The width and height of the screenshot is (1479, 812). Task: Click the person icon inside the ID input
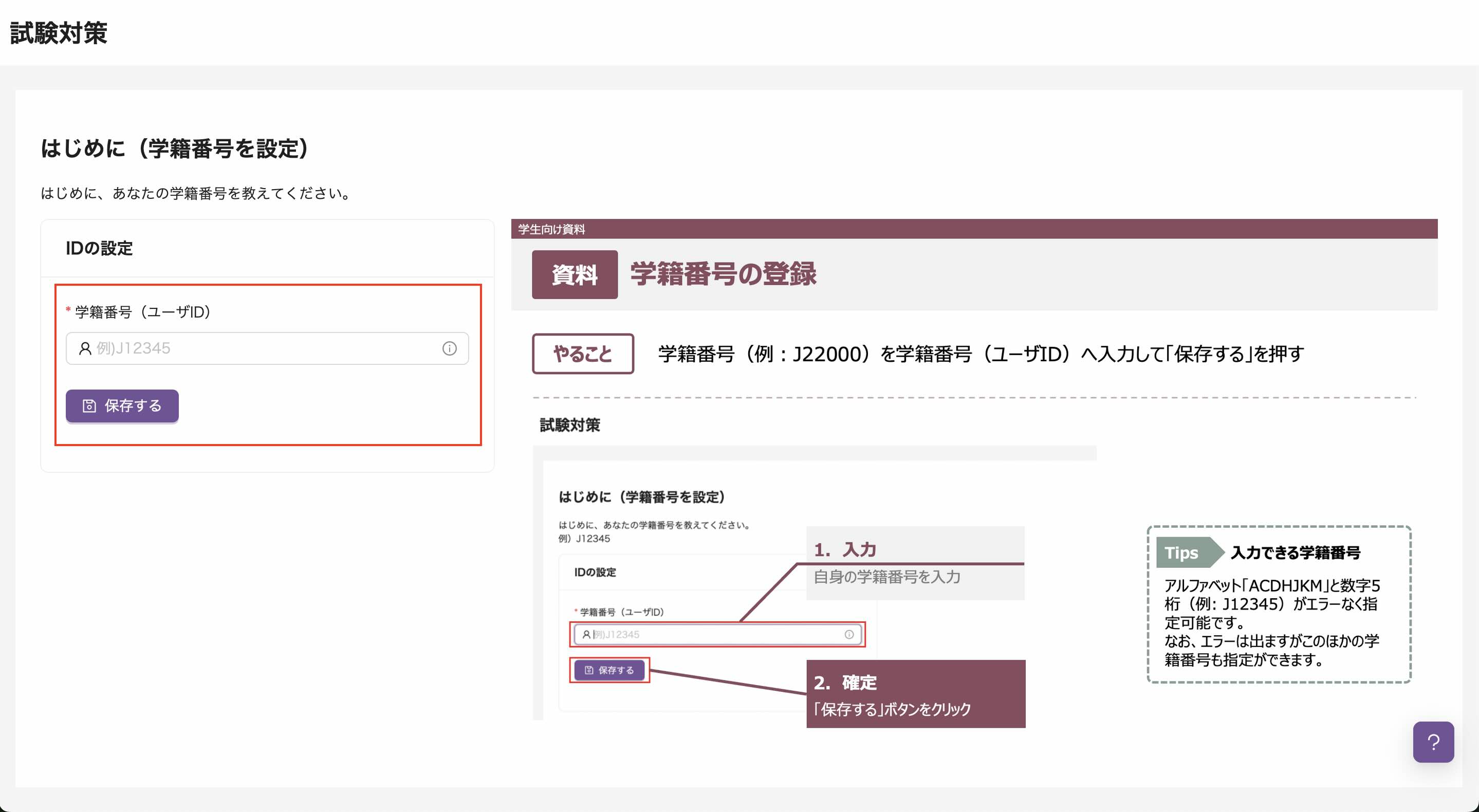84,347
